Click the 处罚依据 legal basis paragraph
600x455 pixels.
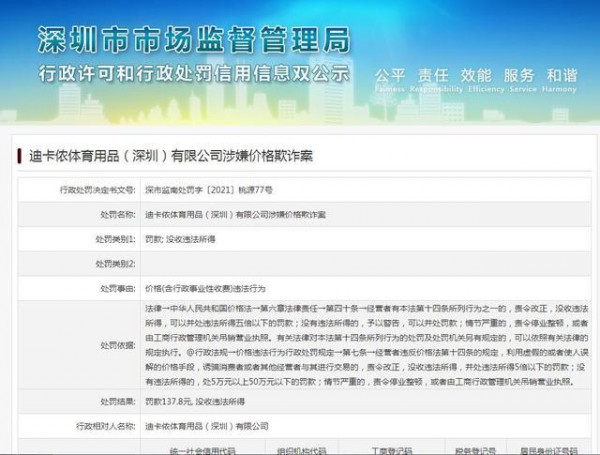pyautogui.click(x=366, y=345)
